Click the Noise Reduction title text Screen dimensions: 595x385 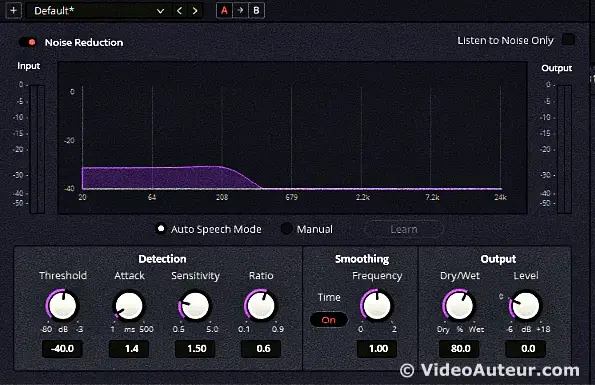tap(84, 42)
